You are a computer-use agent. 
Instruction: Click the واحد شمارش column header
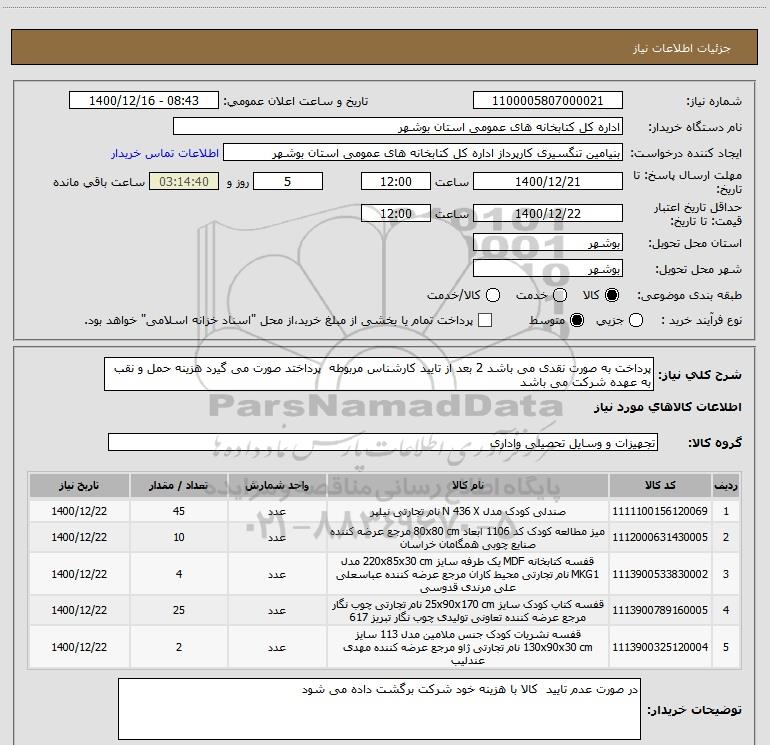(277, 486)
